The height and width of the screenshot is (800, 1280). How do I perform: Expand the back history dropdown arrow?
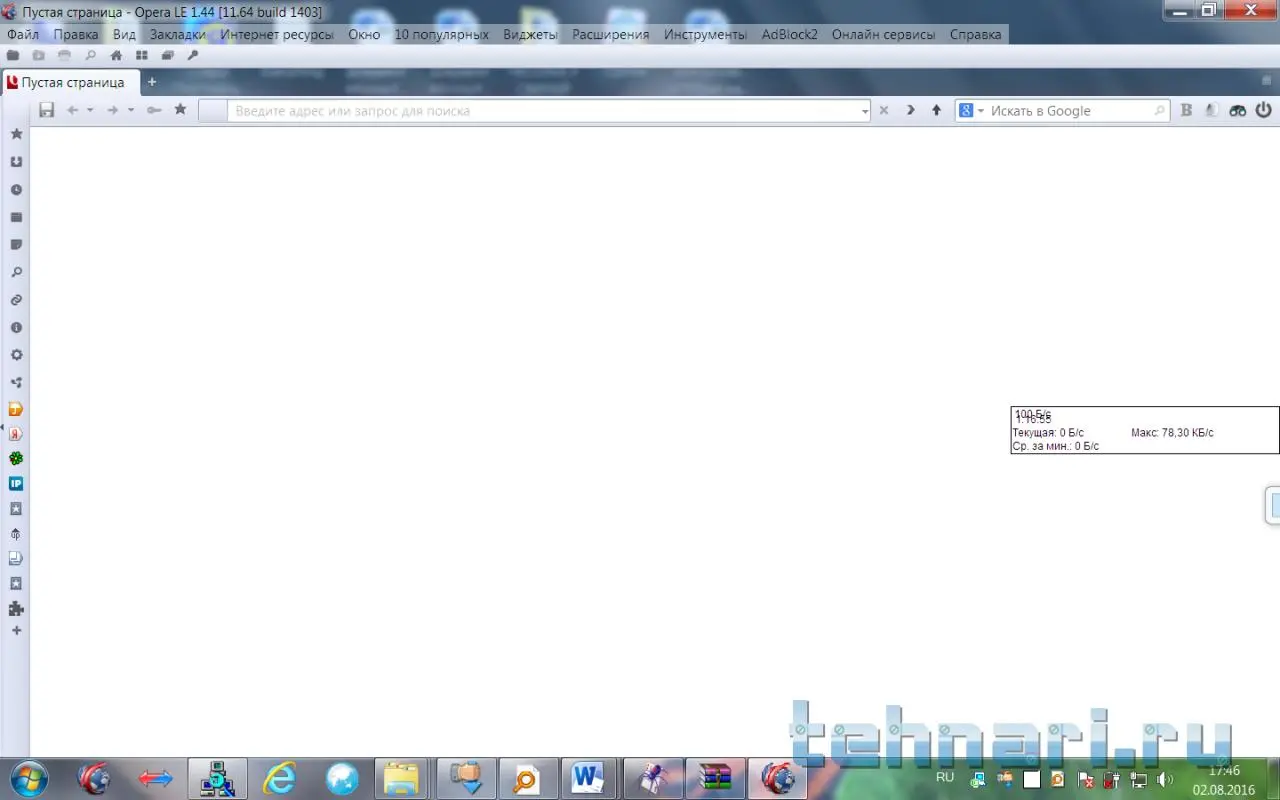90,110
